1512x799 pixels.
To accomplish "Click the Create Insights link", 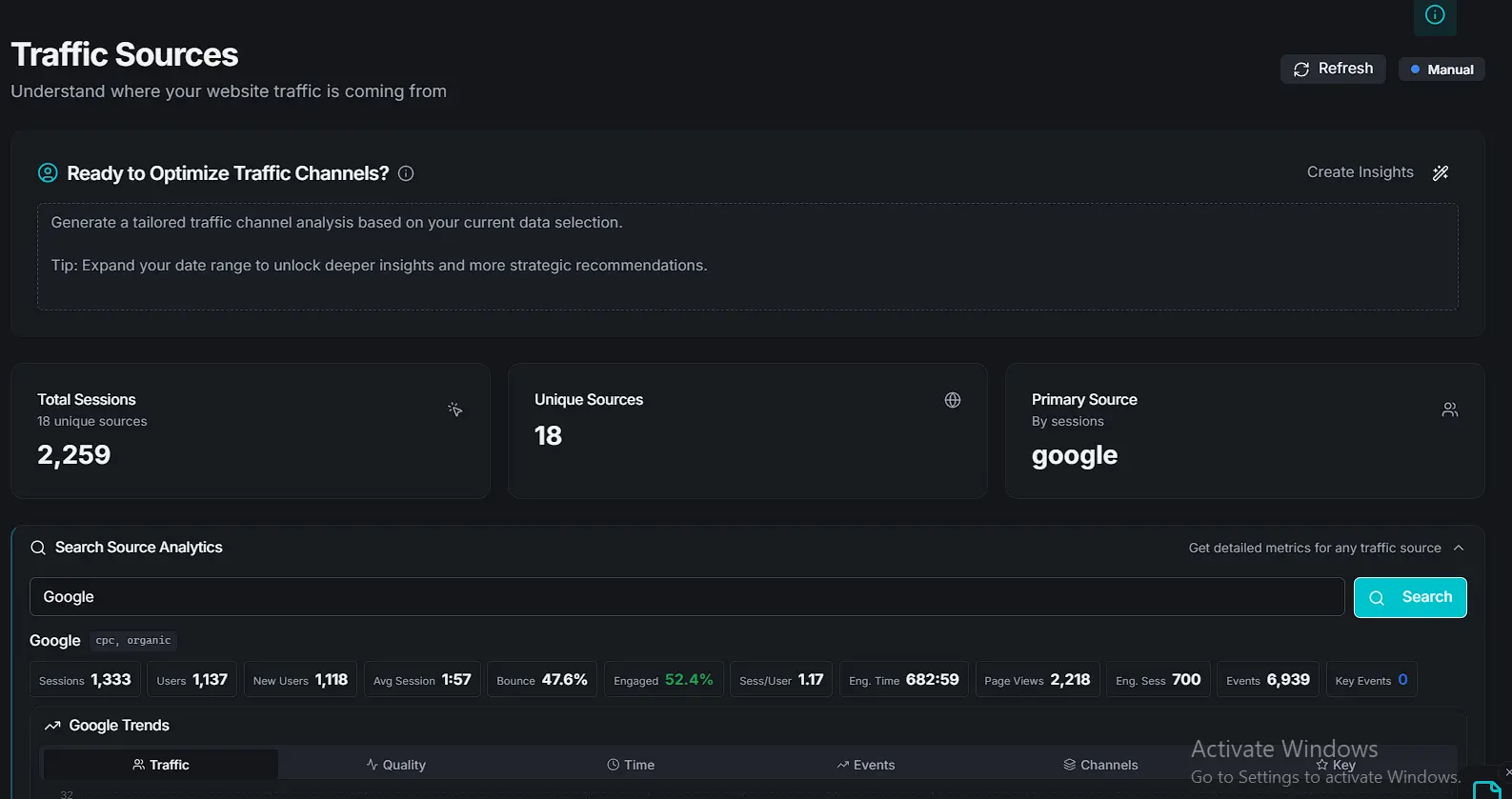I will (1360, 172).
